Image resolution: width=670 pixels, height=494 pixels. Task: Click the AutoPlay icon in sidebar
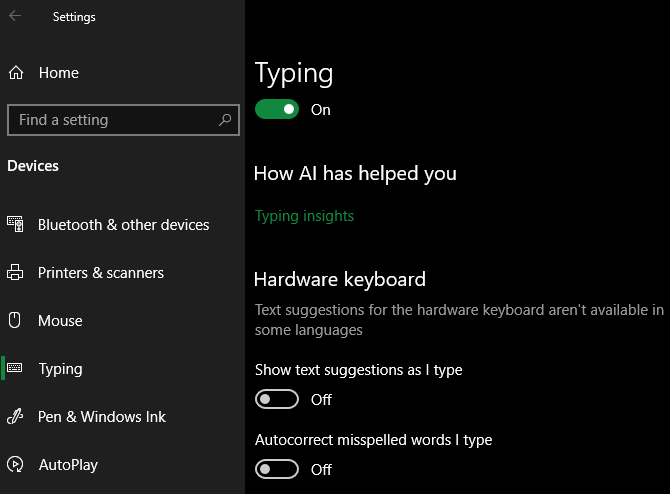pos(15,465)
